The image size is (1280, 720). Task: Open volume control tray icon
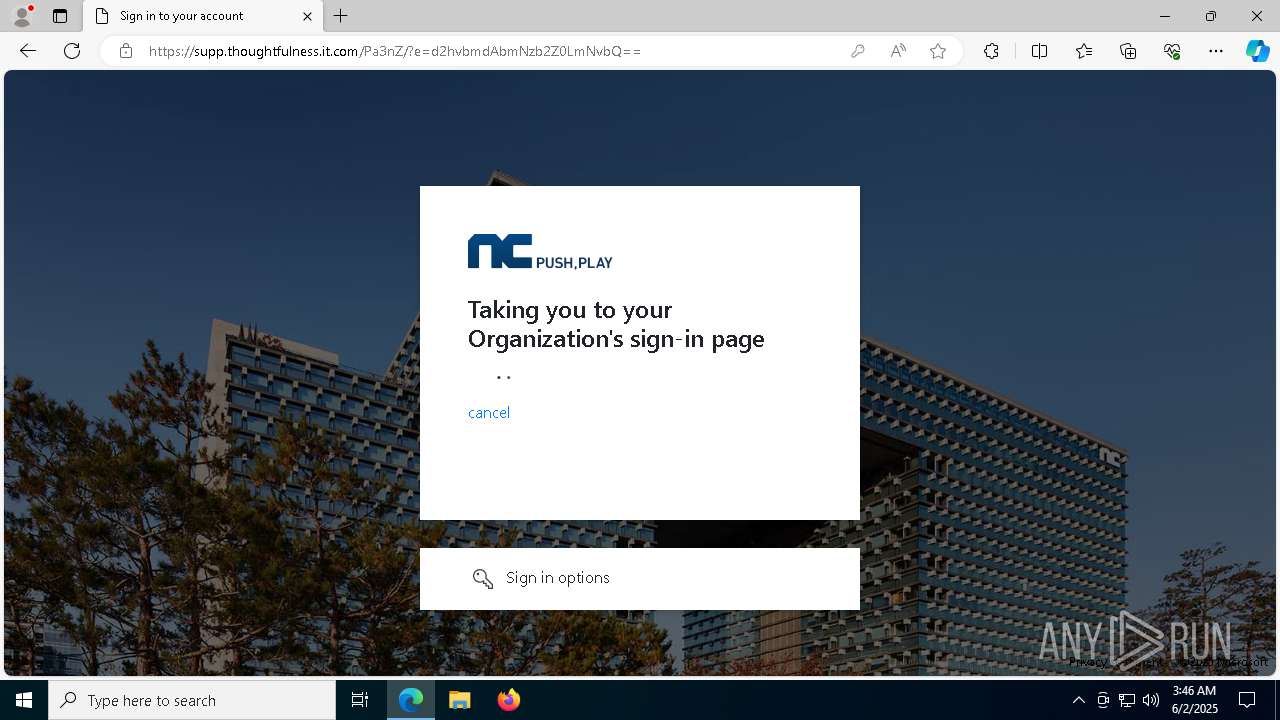click(x=1151, y=700)
